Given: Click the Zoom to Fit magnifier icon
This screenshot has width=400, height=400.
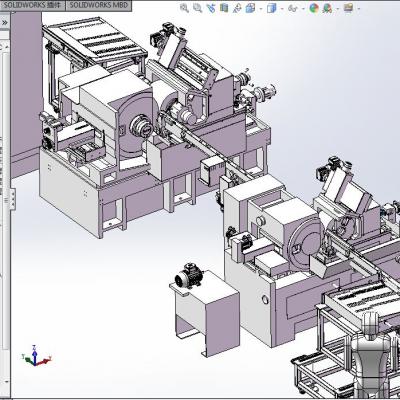Looking at the screenshot, I should click(x=184, y=8).
